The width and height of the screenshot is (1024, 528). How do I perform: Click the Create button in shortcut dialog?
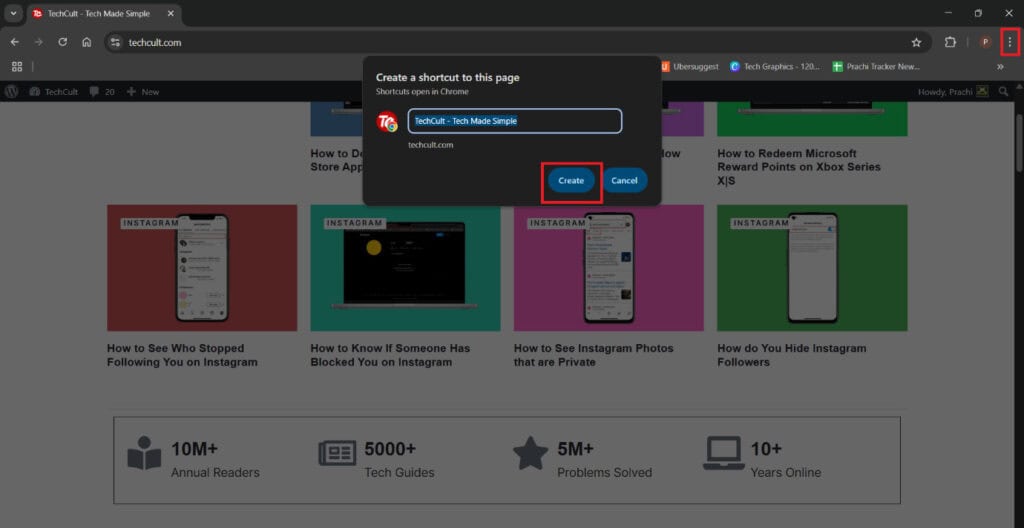[x=571, y=180]
